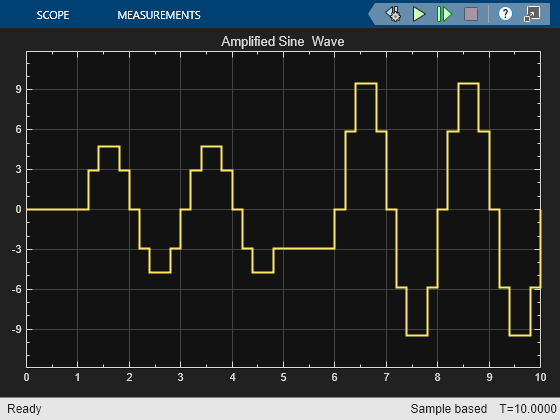Image resolution: width=560 pixels, height=420 pixels.
Task: Open the MEASUREMENTS tab
Action: (x=159, y=15)
